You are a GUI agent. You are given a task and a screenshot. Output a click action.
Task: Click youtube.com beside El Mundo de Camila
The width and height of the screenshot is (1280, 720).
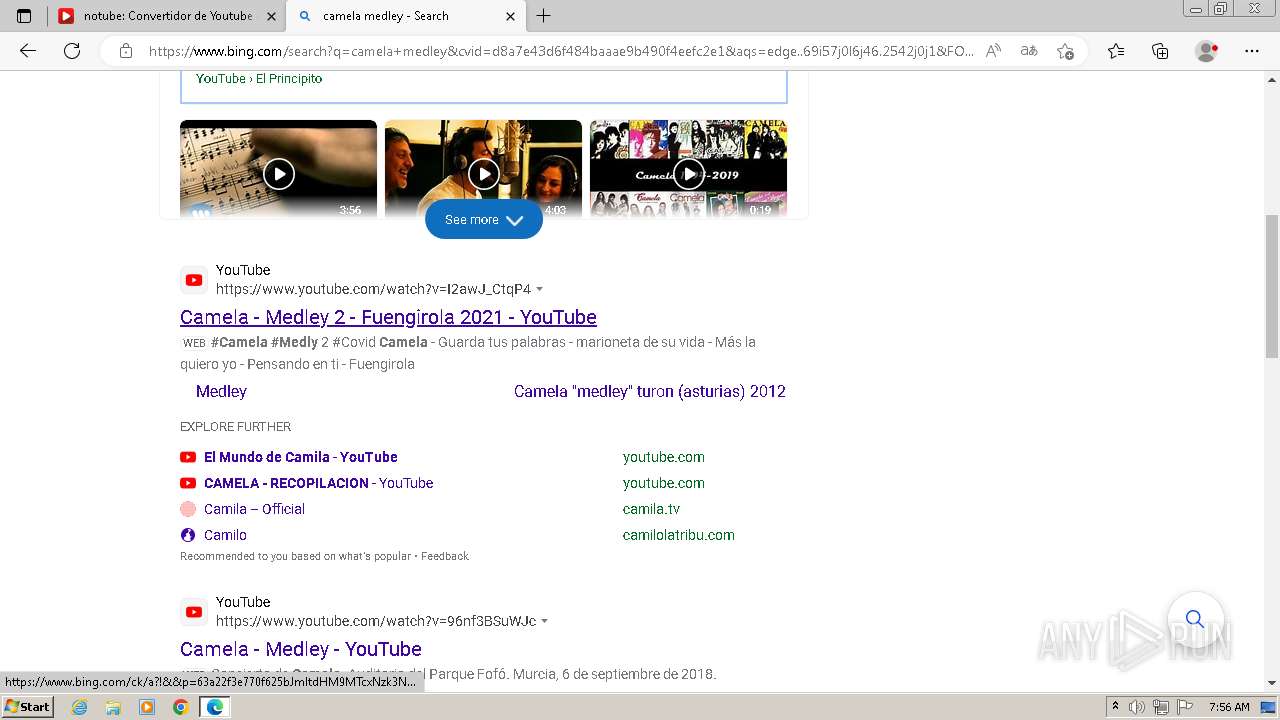[x=664, y=457]
